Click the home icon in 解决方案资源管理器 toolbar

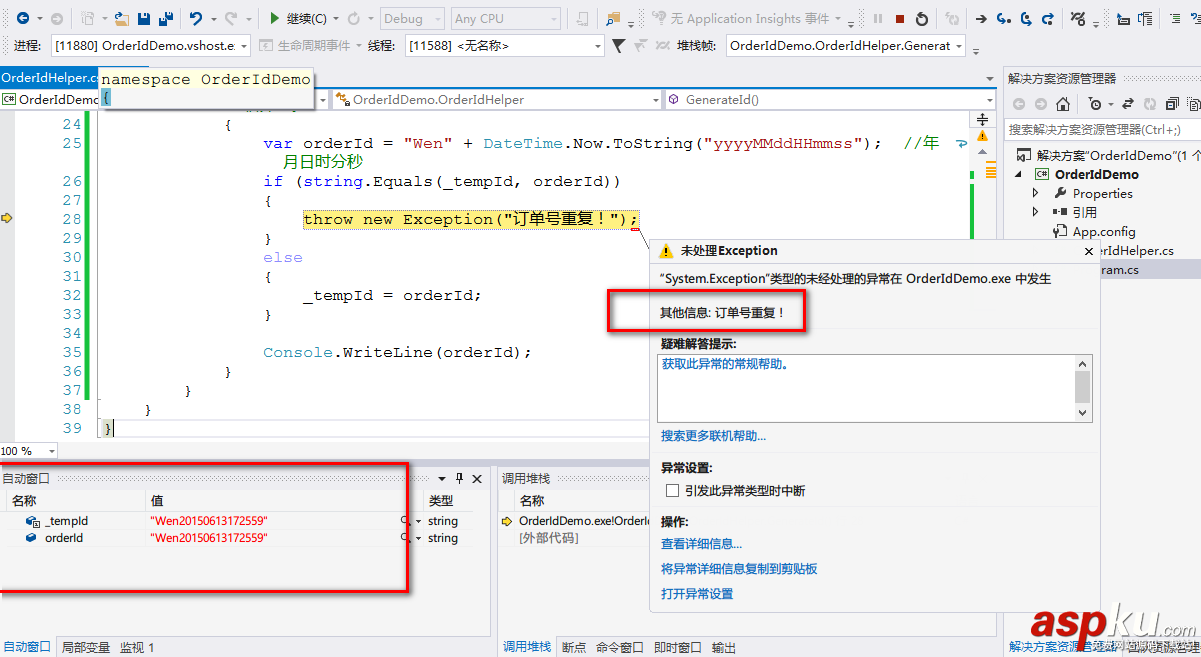tap(1063, 103)
